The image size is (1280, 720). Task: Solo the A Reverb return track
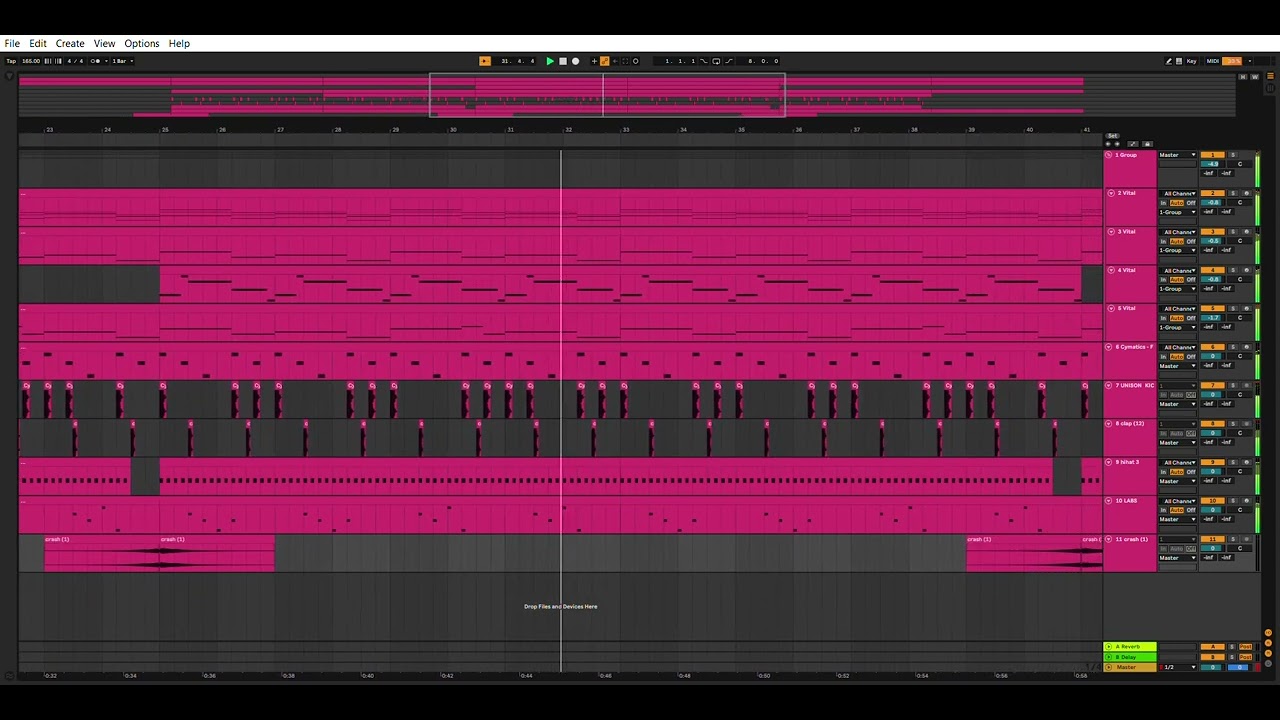[x=1232, y=647]
